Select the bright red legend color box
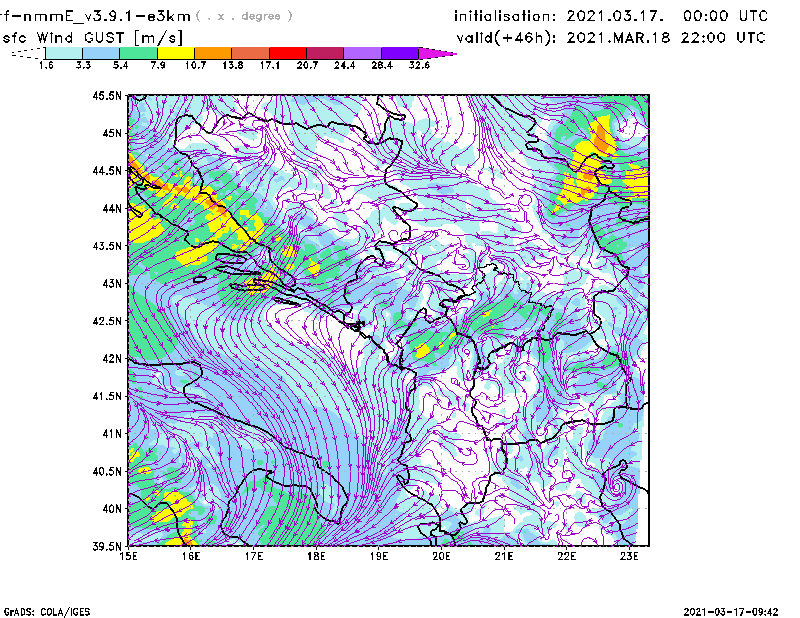800x618 pixels. pos(288,53)
